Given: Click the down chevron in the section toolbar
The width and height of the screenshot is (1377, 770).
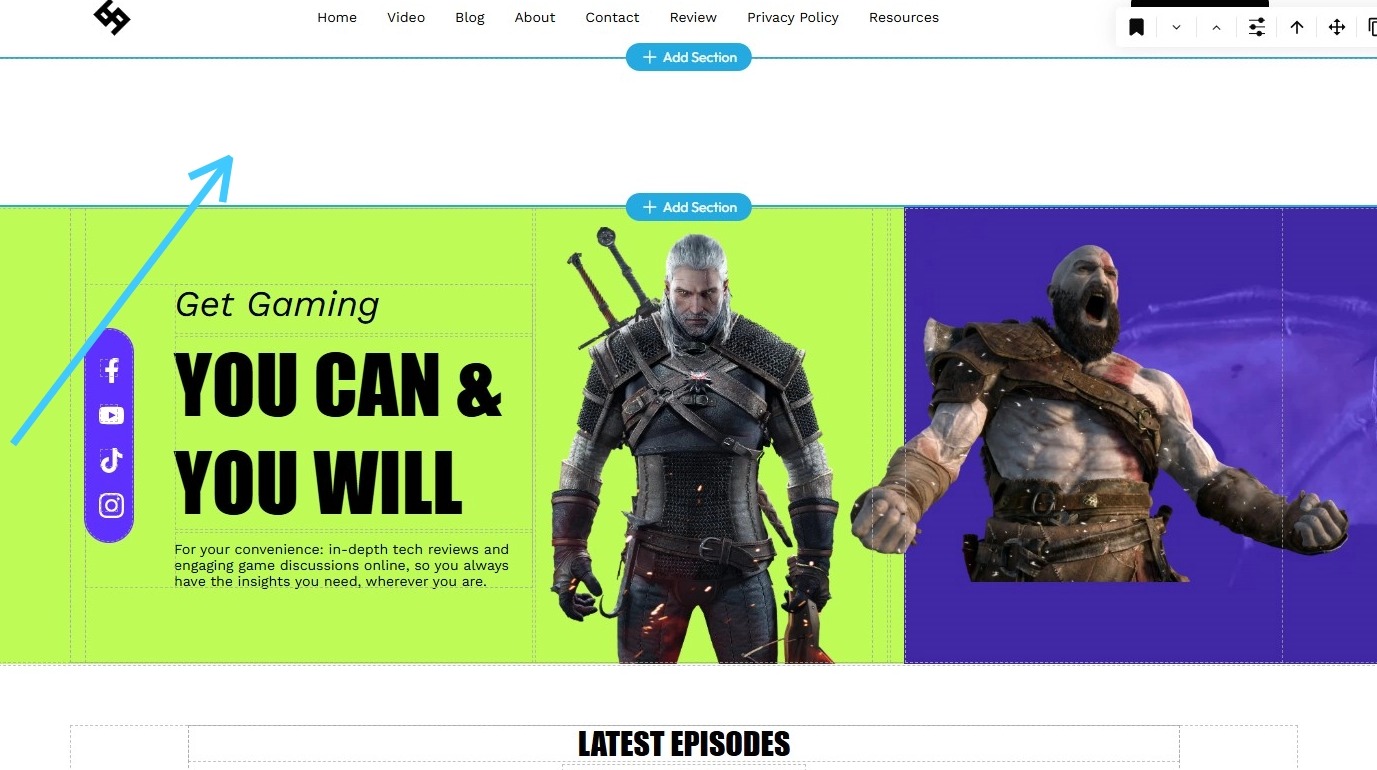Looking at the screenshot, I should coord(1177,27).
